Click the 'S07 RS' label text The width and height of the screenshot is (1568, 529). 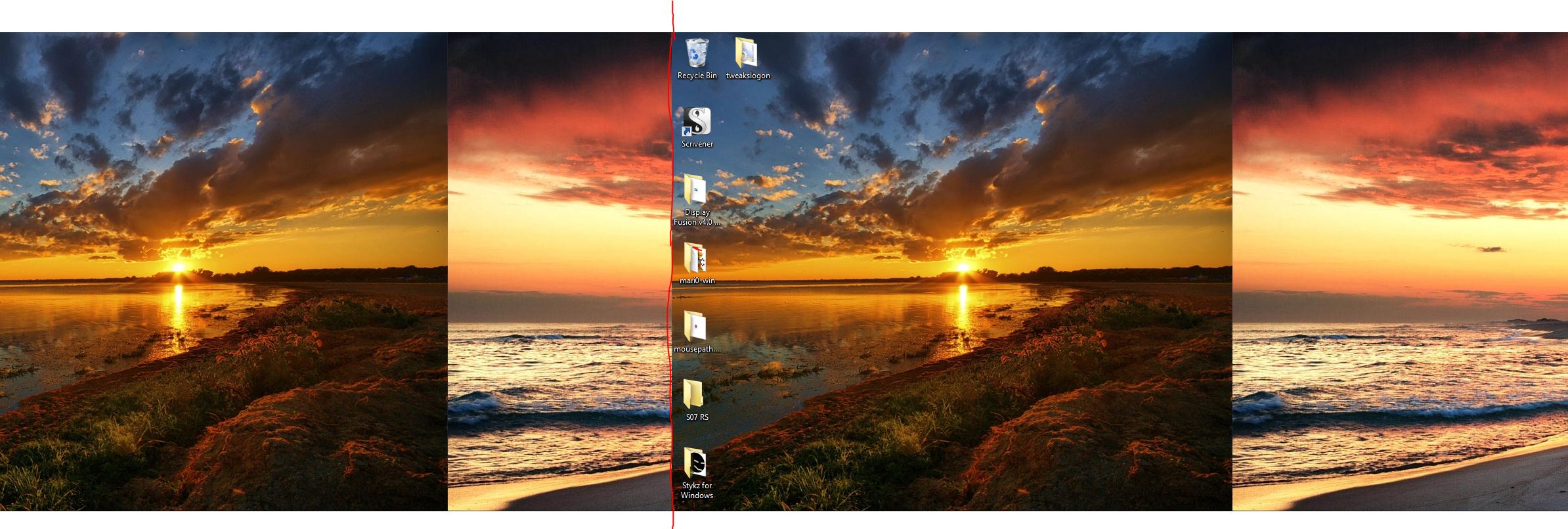pos(697,417)
